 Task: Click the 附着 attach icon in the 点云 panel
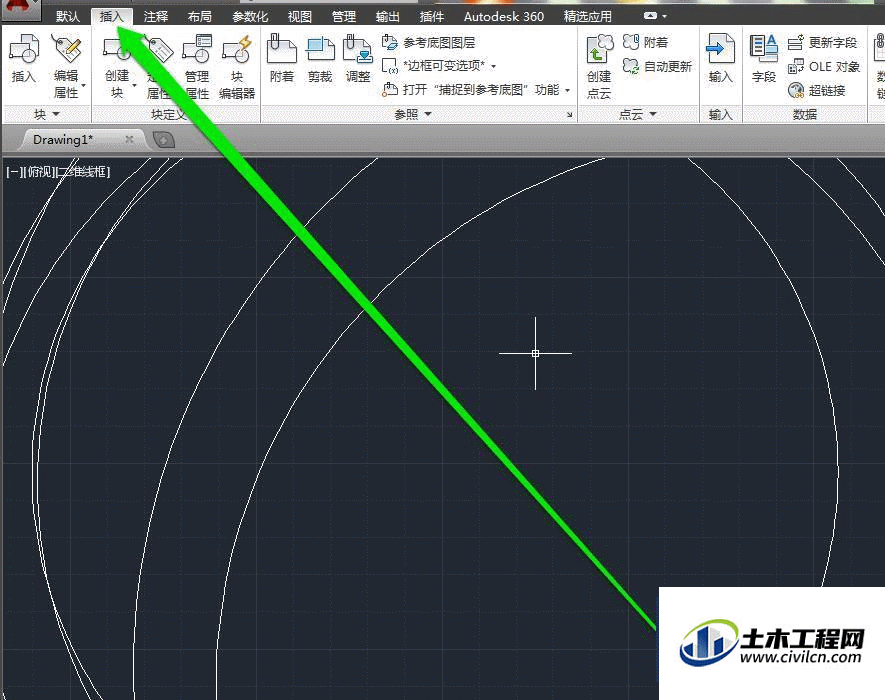pyautogui.click(x=646, y=42)
